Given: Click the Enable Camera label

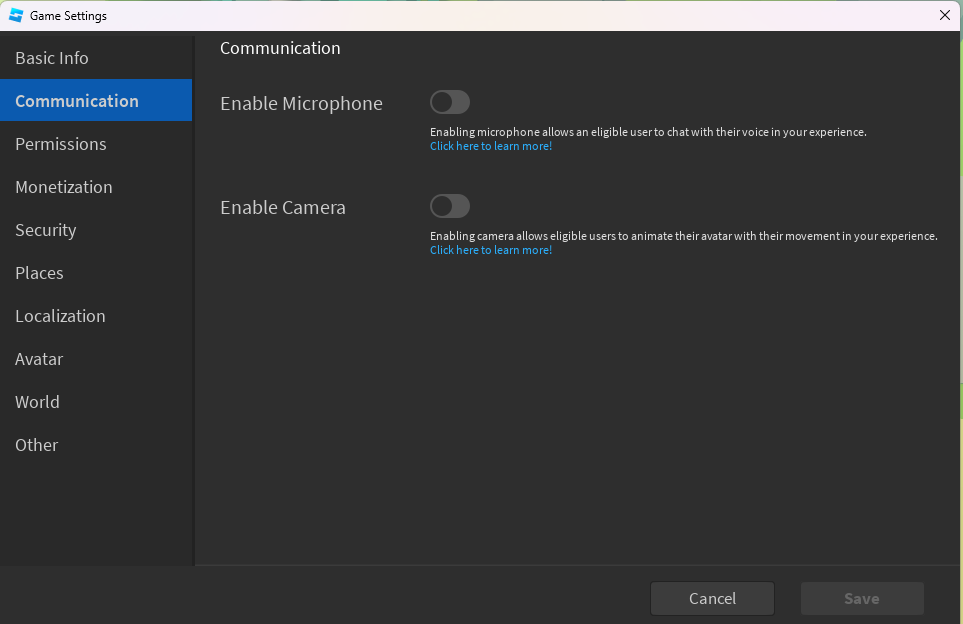Looking at the screenshot, I should coord(283,208).
